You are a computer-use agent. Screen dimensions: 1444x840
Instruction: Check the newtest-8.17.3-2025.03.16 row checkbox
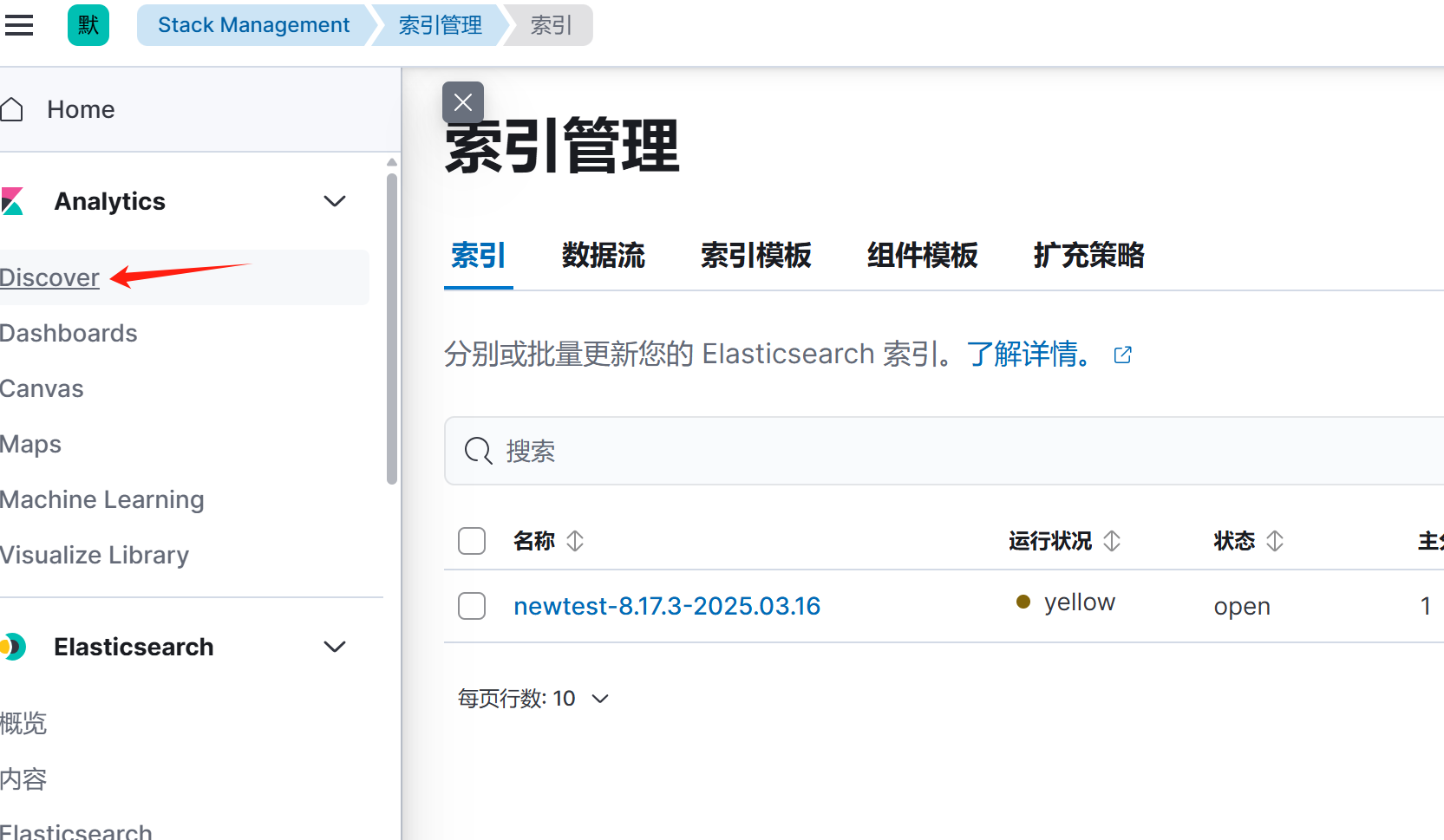472,606
